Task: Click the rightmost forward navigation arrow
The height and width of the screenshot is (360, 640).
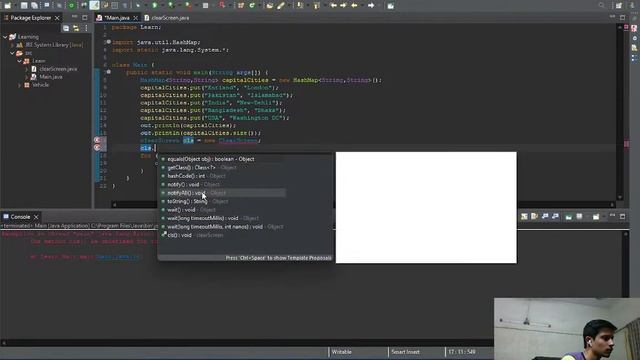Action: click(371, 5)
